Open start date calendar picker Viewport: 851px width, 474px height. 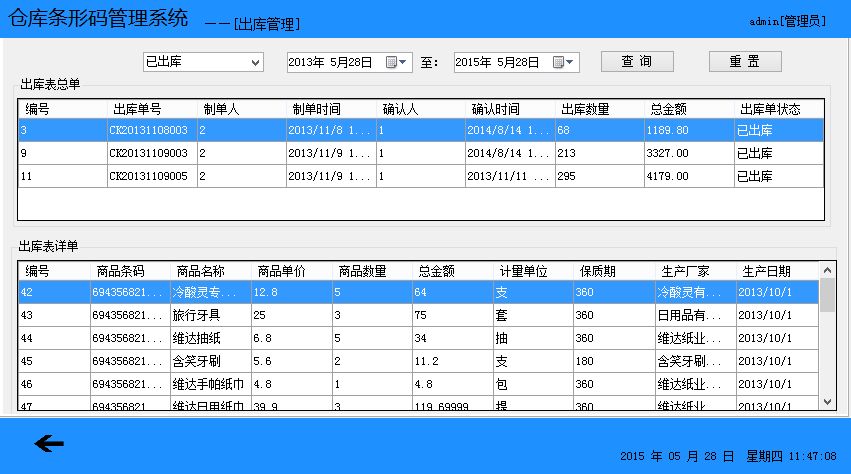pos(397,62)
